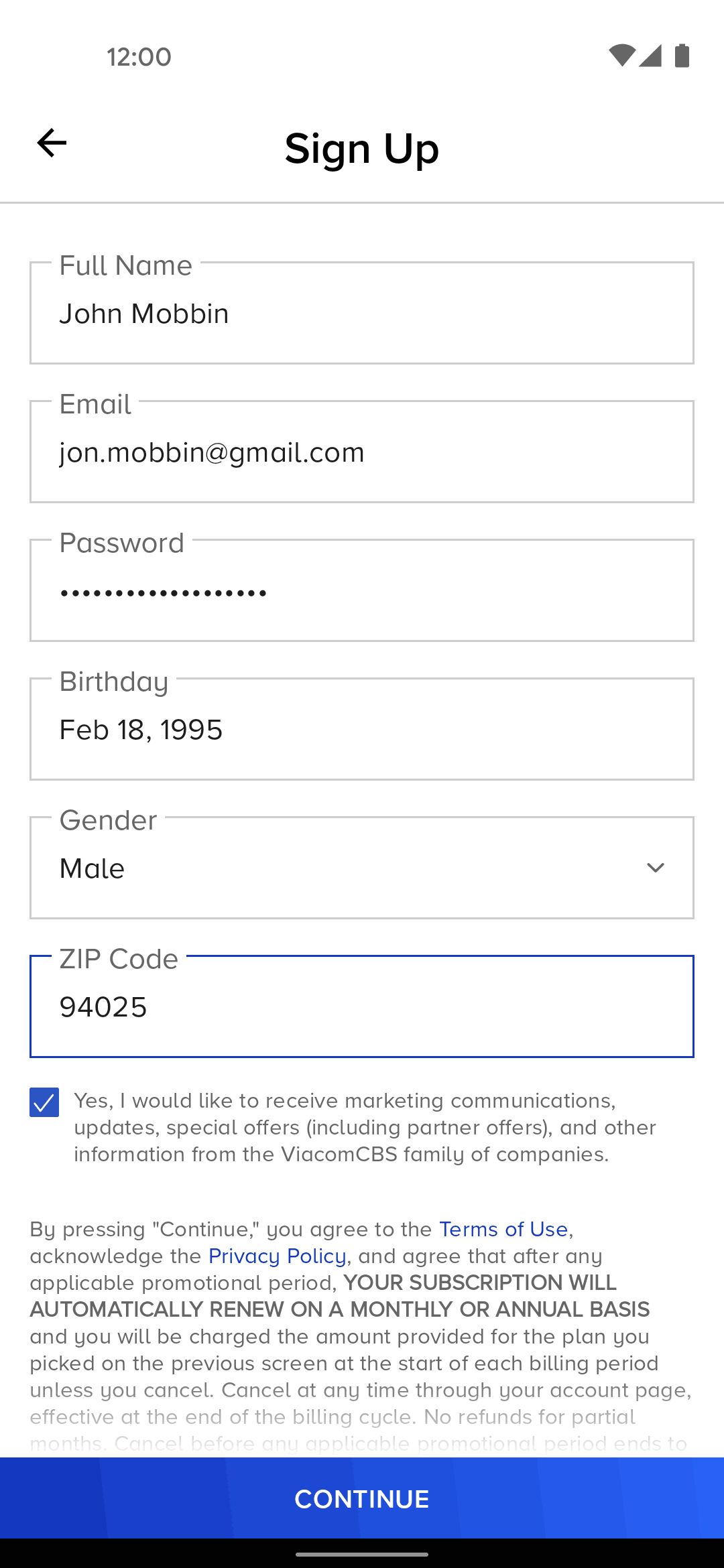The height and width of the screenshot is (1568, 724).
Task: Open the Privacy Policy link
Action: tap(277, 1256)
